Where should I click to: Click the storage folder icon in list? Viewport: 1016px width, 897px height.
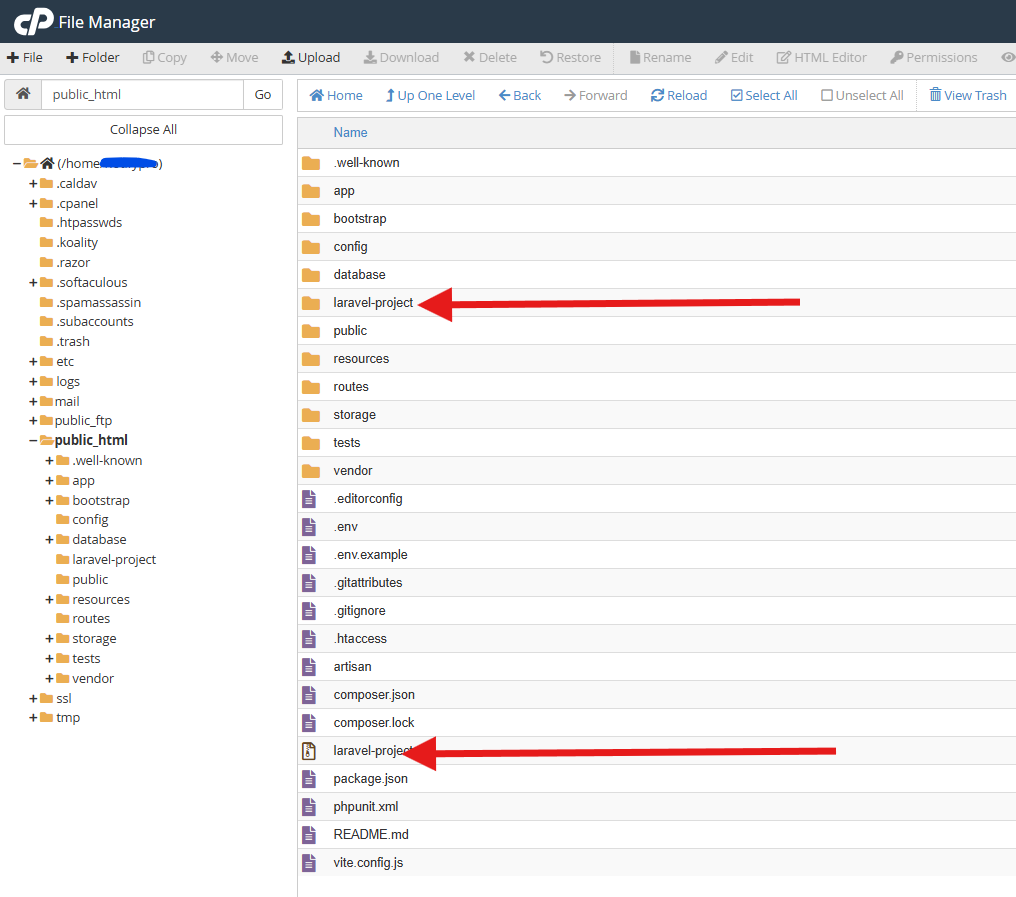(311, 415)
